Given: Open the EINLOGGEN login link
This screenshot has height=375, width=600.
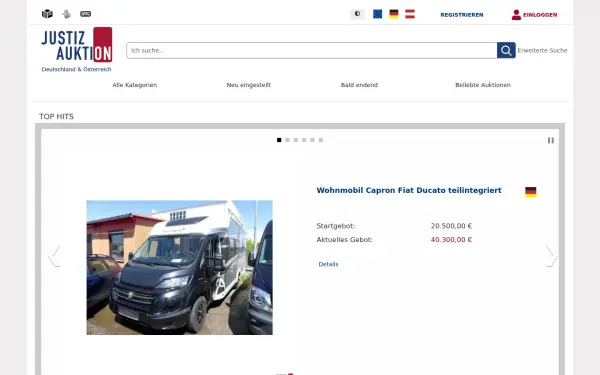Looking at the screenshot, I should pos(540,15).
